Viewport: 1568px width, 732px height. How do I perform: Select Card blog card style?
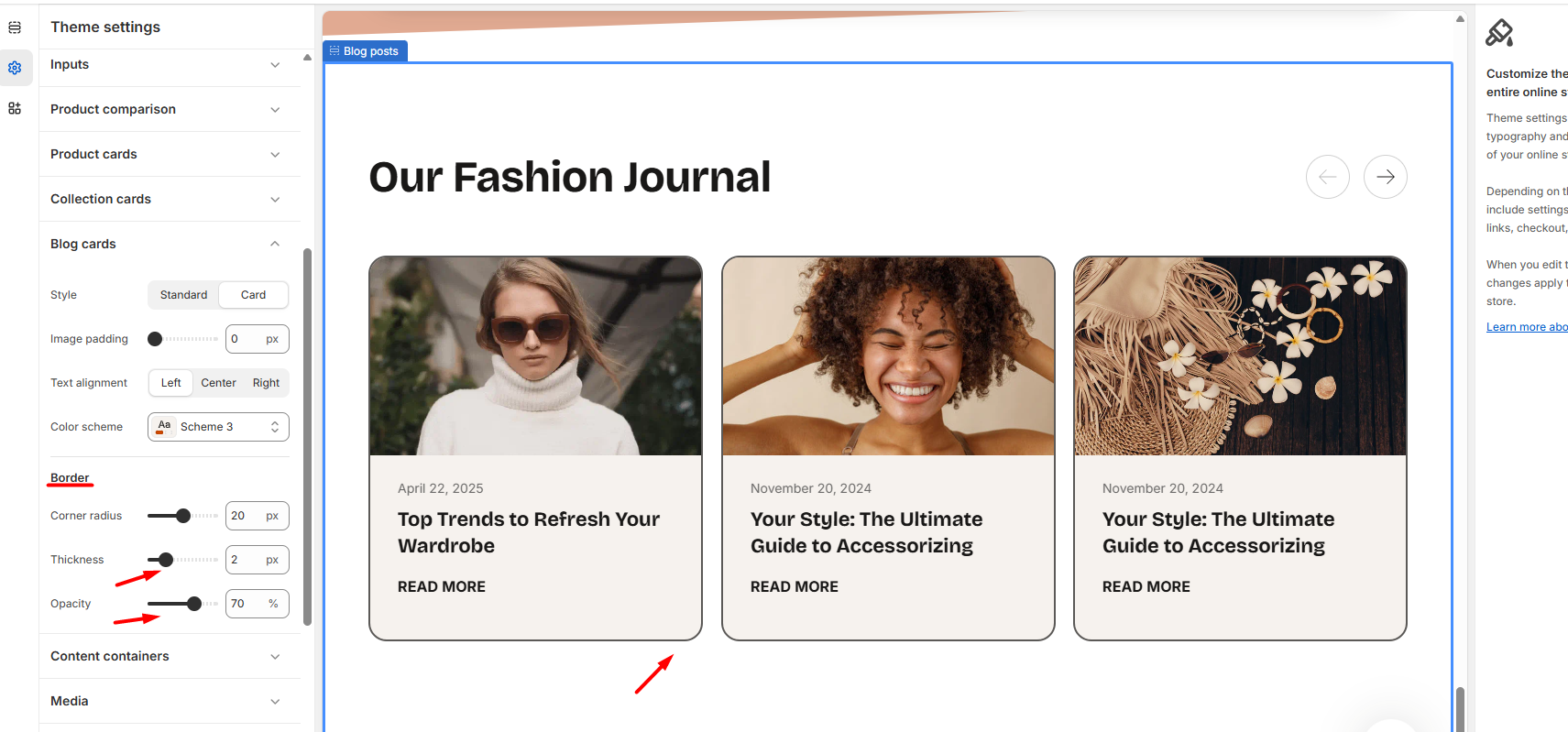[x=253, y=295]
